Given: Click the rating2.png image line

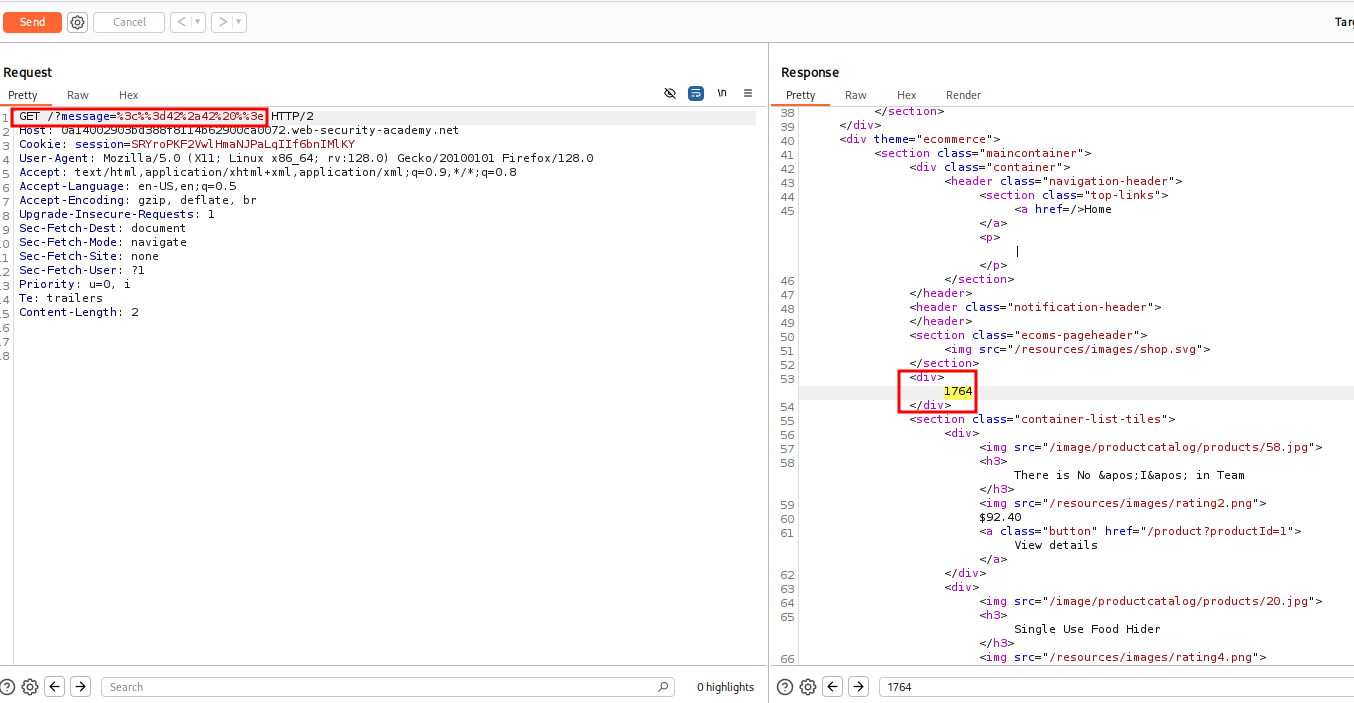Looking at the screenshot, I should point(1123,503).
